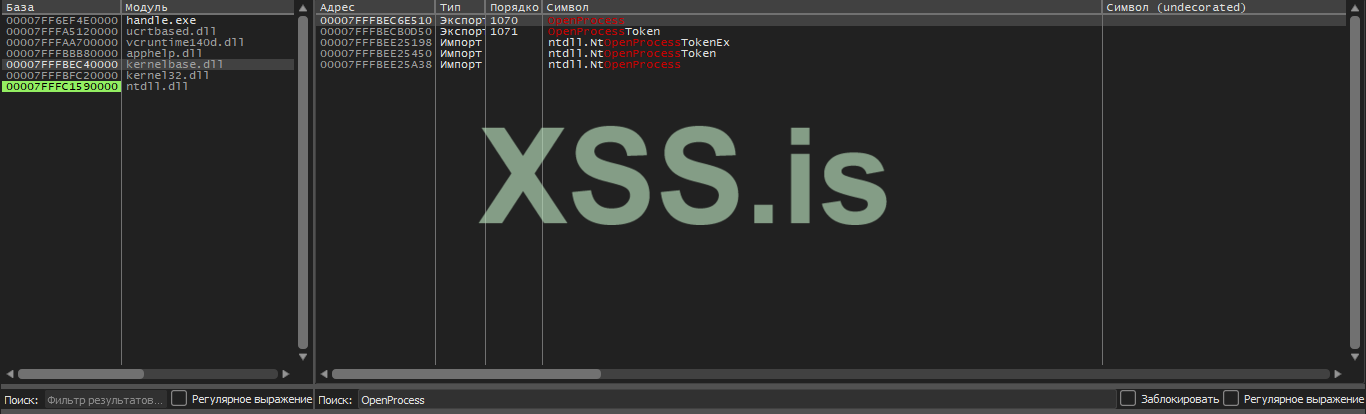Select symbol address 00007FFFBEE25A38
The width and height of the screenshot is (1366, 414).
coord(376,64)
